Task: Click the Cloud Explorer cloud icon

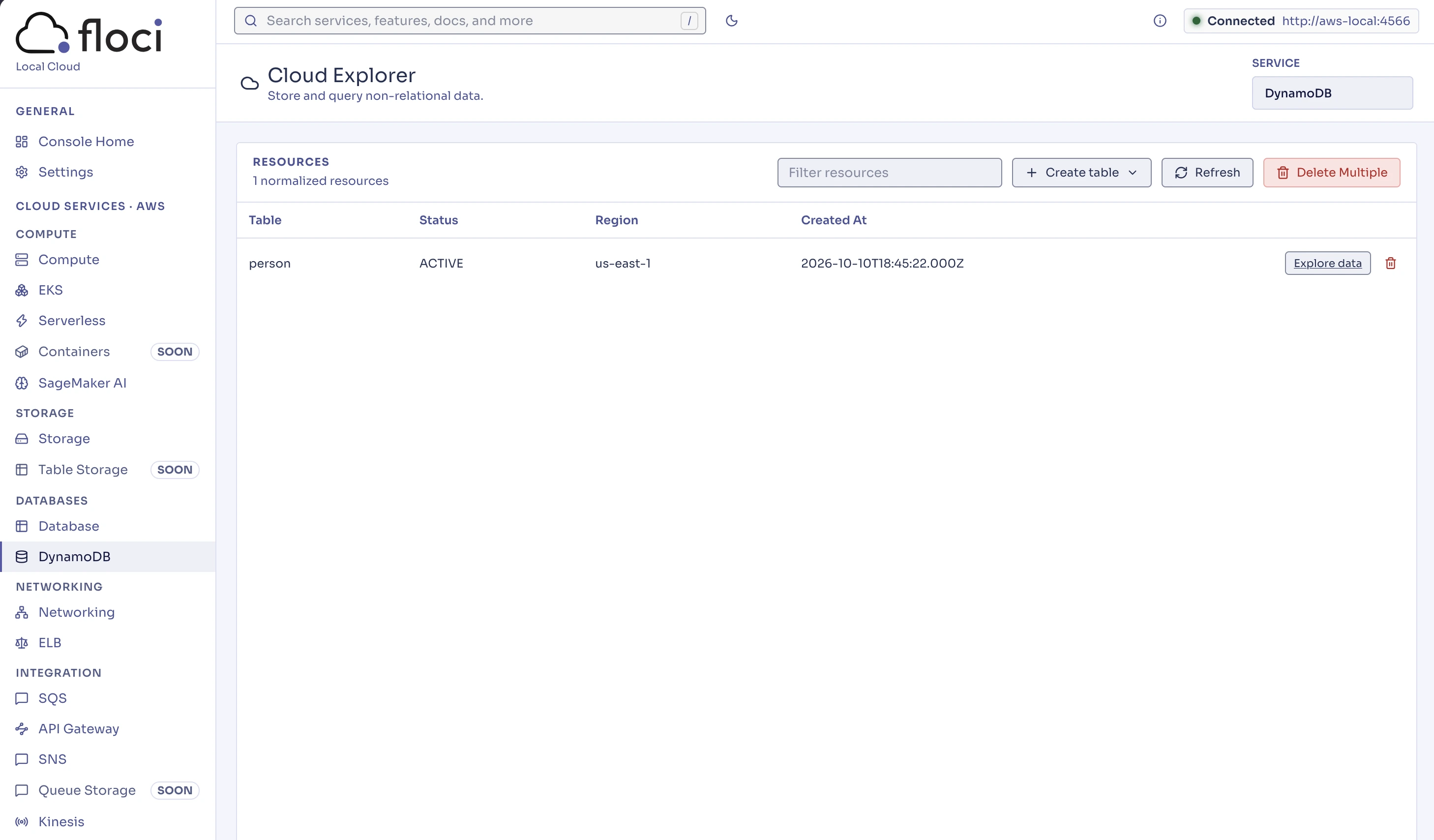Action: click(x=249, y=84)
